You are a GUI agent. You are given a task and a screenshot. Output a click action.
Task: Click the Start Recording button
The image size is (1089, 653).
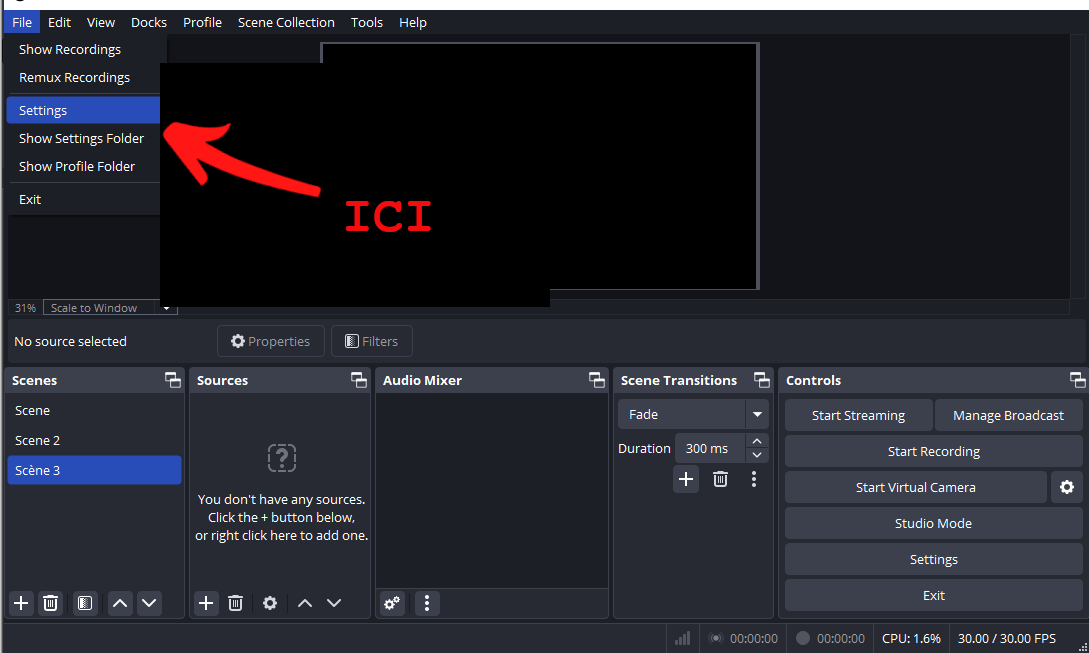pos(933,451)
